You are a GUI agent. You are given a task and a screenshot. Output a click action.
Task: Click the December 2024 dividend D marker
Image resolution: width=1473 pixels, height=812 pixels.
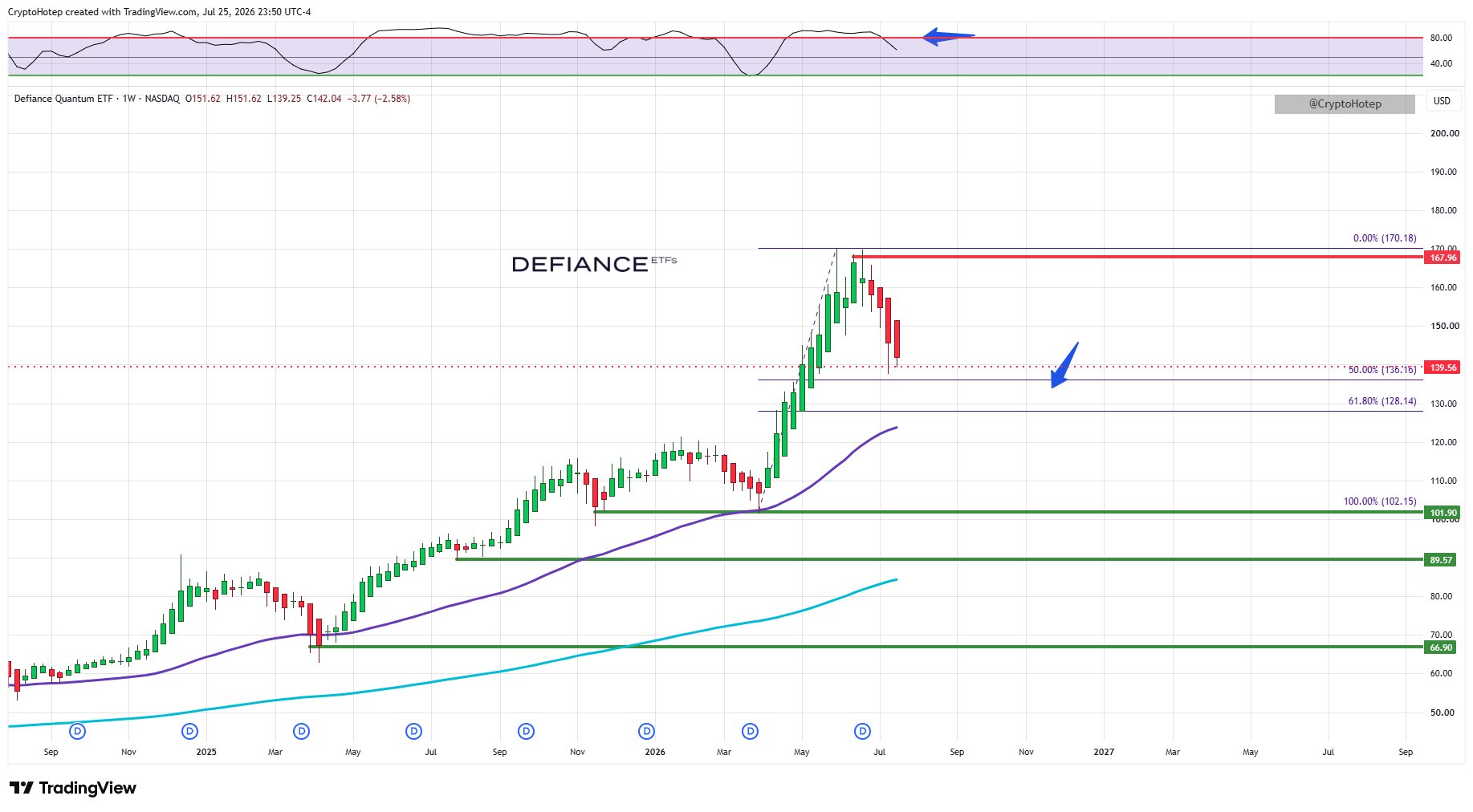click(x=190, y=732)
